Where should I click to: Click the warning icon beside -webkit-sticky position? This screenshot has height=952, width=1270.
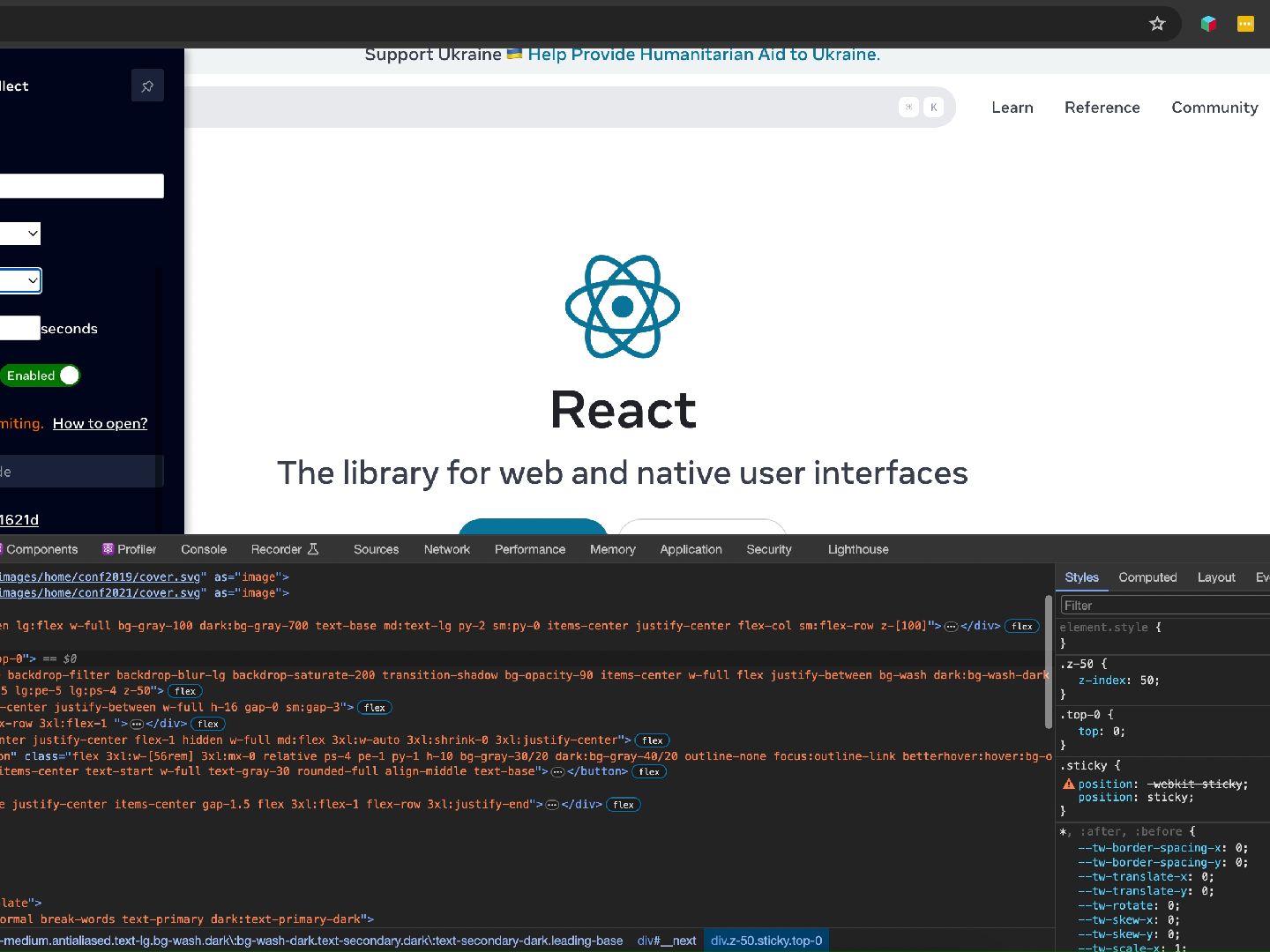click(1068, 784)
